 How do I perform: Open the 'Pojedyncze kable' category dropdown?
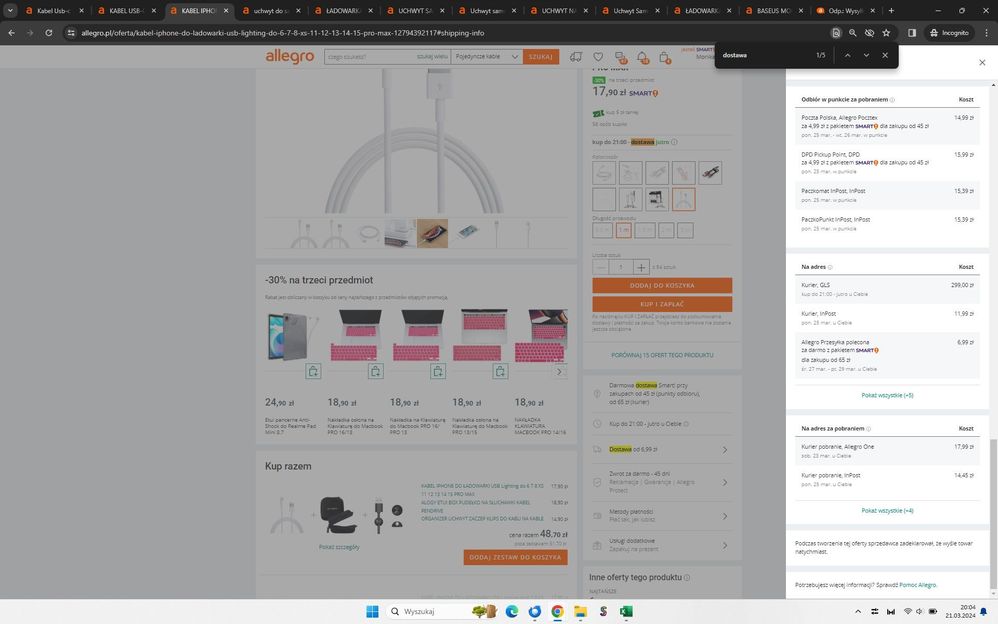[487, 57]
